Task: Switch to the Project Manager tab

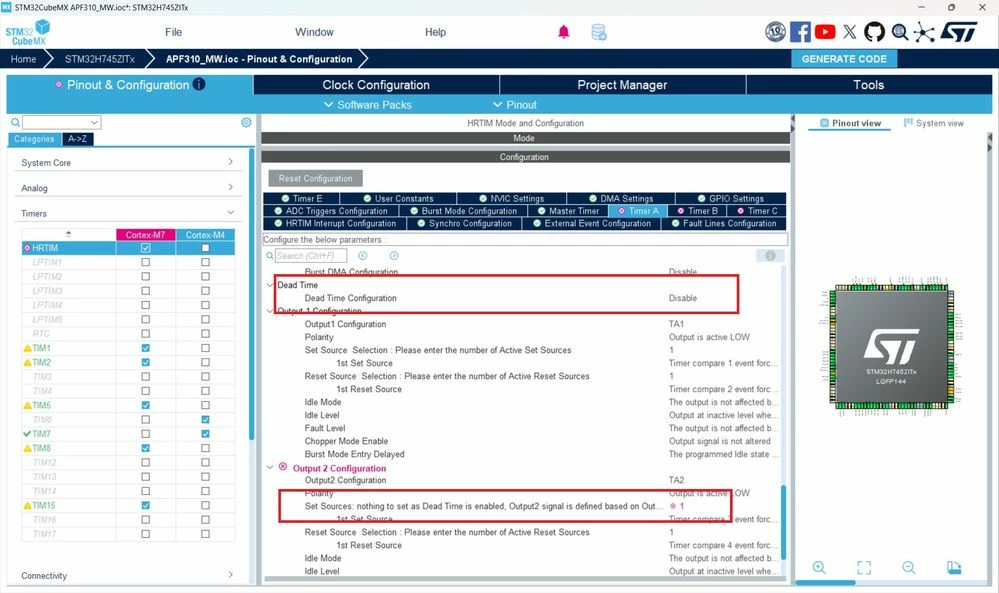Action: [622, 85]
